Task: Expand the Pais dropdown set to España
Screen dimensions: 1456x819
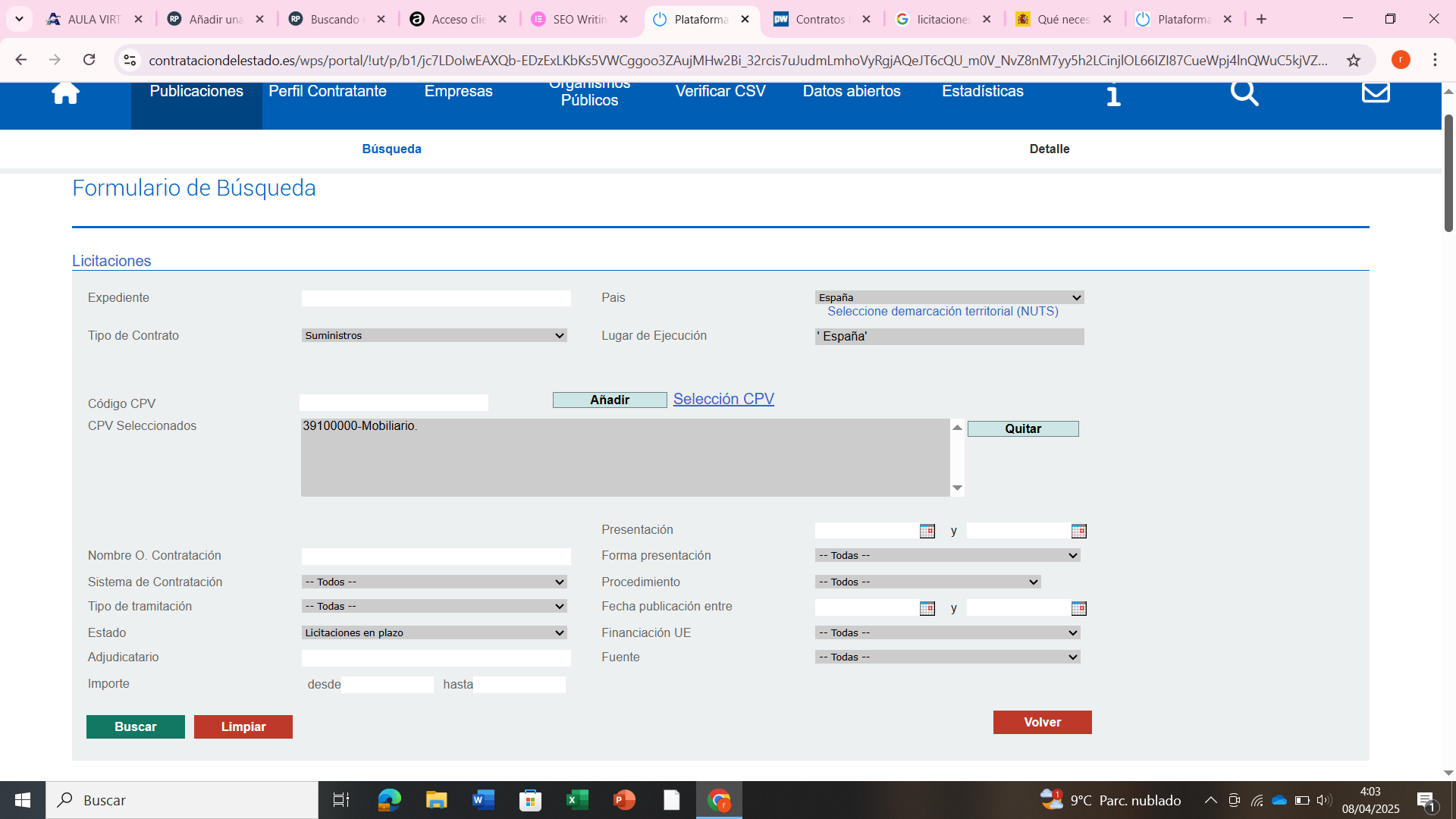Action: [949, 297]
